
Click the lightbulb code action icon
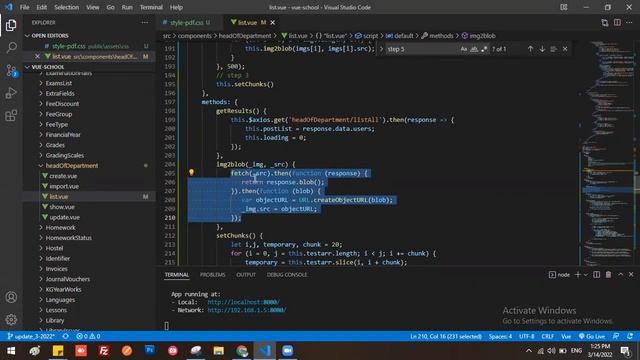pyautogui.click(x=191, y=173)
